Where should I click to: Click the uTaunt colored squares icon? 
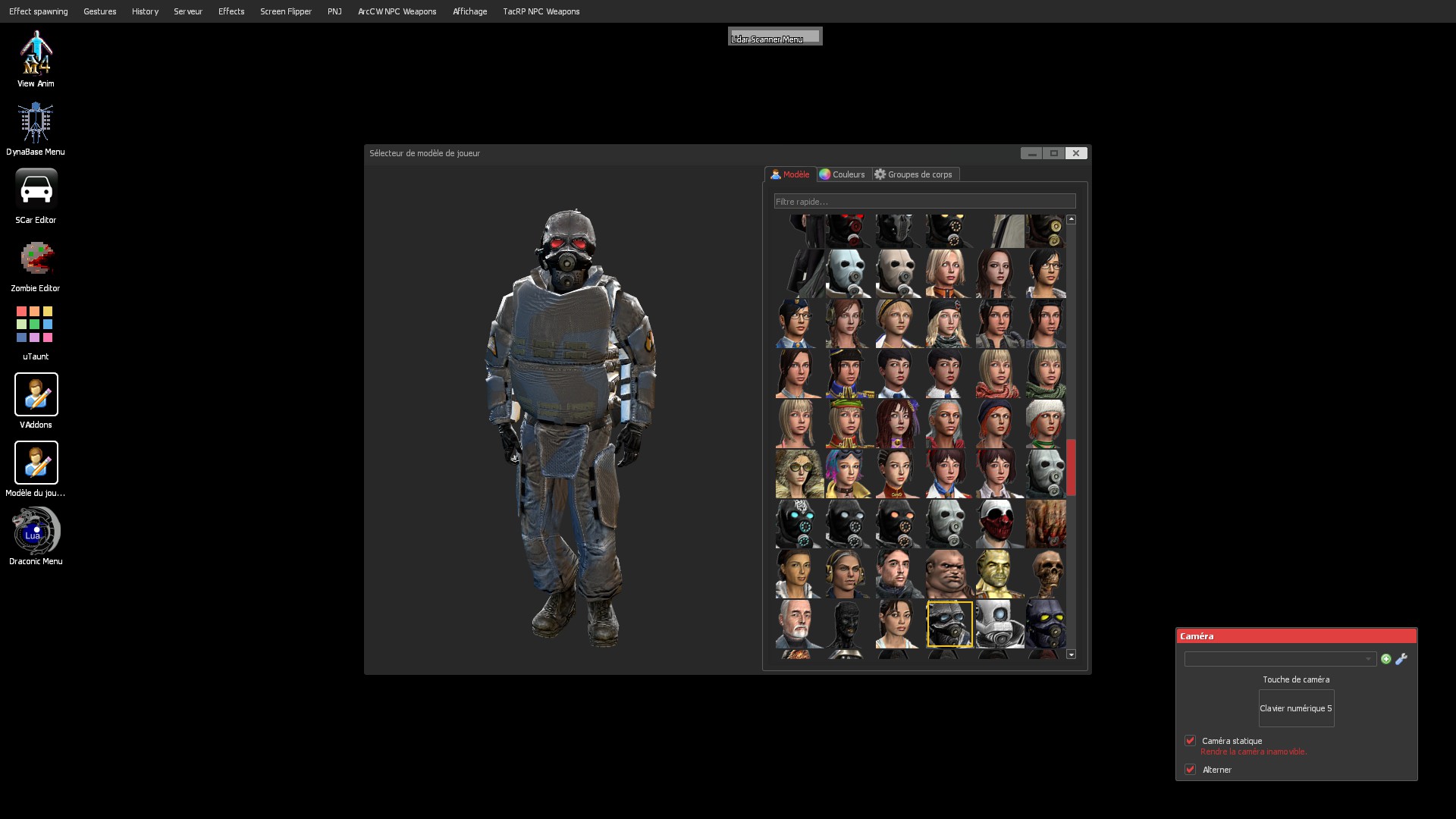(35, 325)
